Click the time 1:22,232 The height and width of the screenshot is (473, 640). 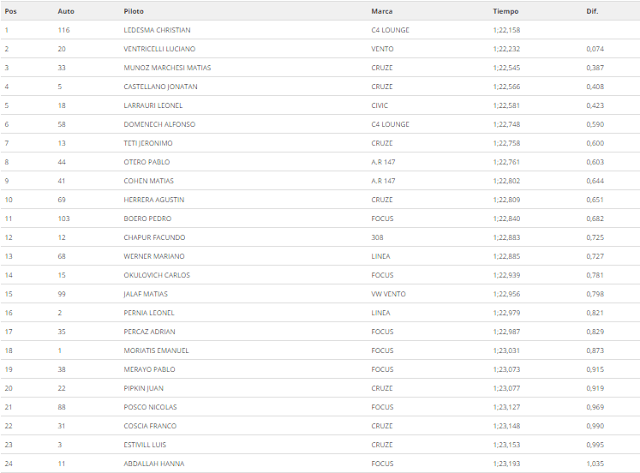[x=507, y=49]
